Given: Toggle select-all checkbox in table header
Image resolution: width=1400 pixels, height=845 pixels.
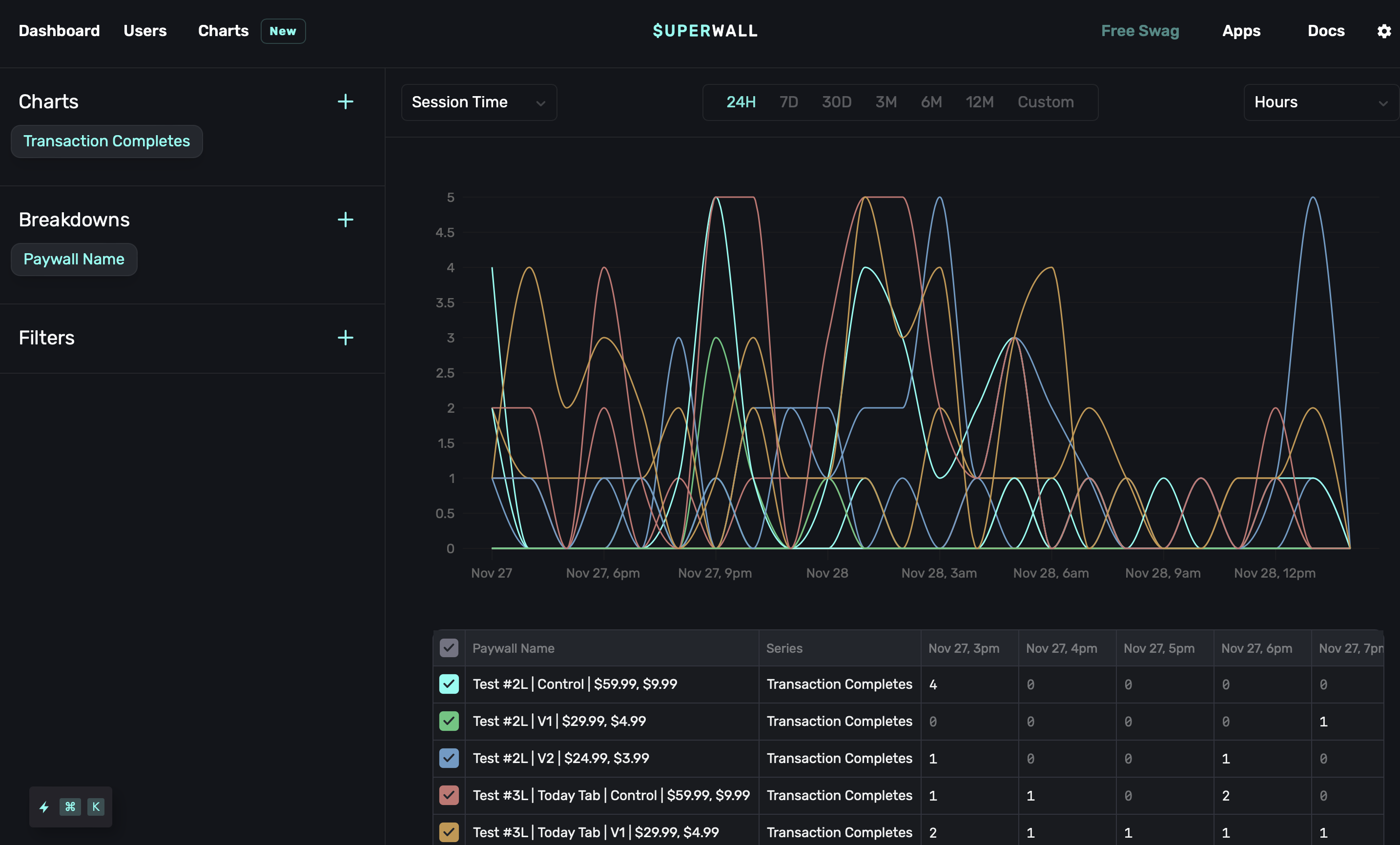Looking at the screenshot, I should (449, 648).
